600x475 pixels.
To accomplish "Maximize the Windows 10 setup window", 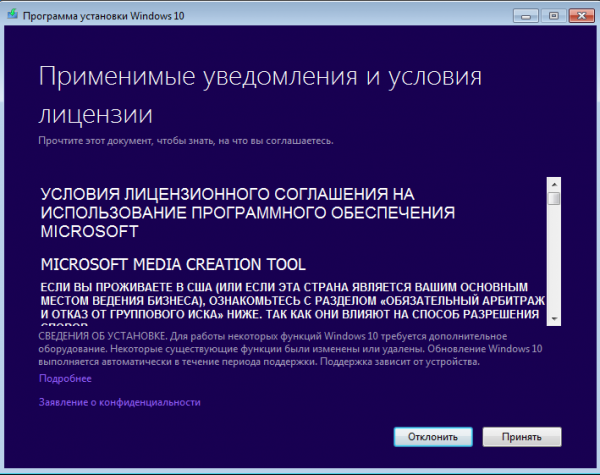I will tap(553, 16).
